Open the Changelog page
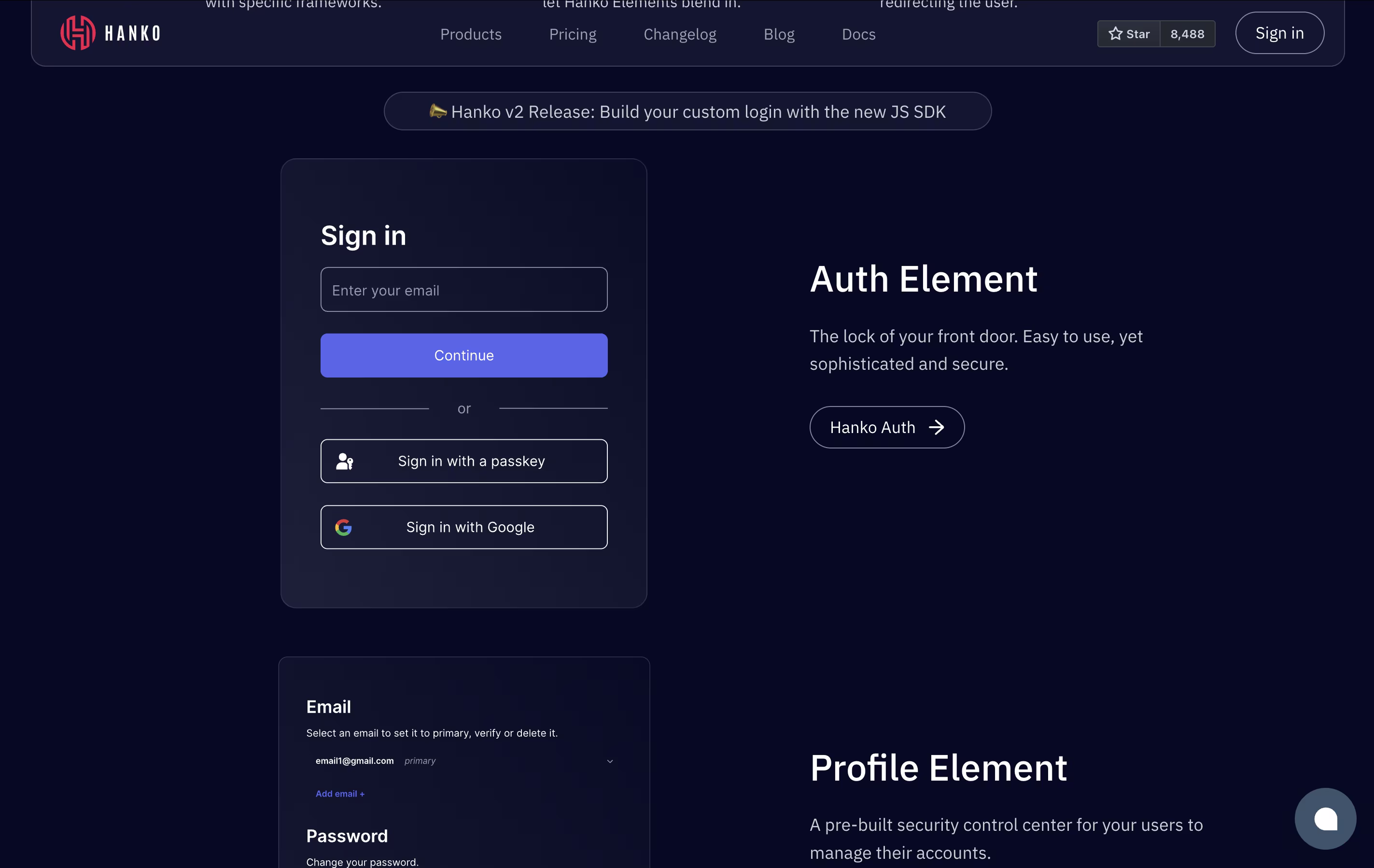Viewport: 1374px width, 868px height. [680, 34]
